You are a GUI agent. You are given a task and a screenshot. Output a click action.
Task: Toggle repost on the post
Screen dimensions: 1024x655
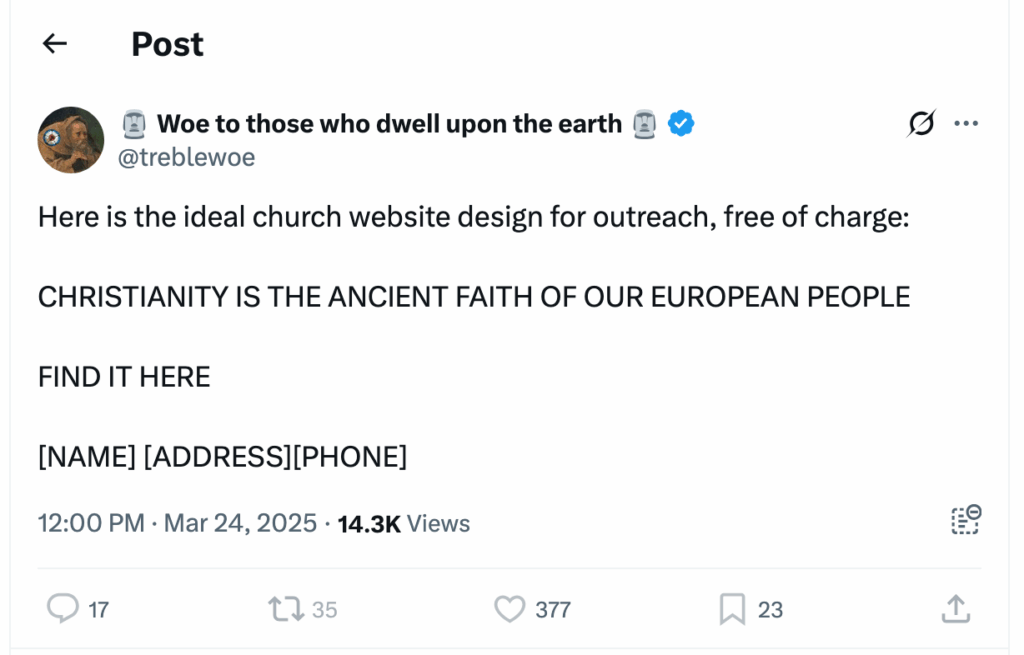point(286,609)
